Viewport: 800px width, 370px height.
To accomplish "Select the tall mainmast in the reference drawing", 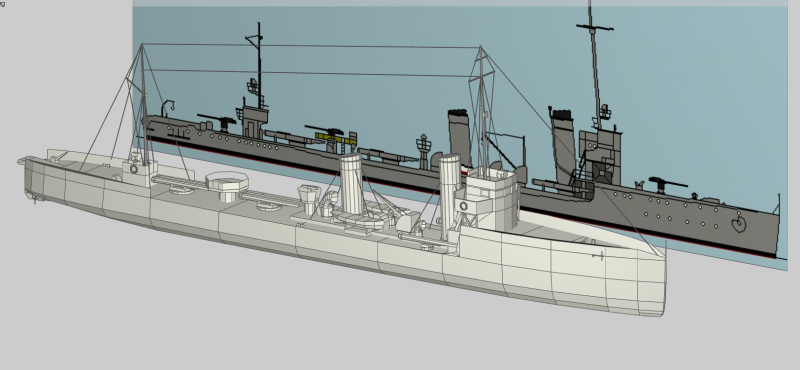I will (x=594, y=66).
